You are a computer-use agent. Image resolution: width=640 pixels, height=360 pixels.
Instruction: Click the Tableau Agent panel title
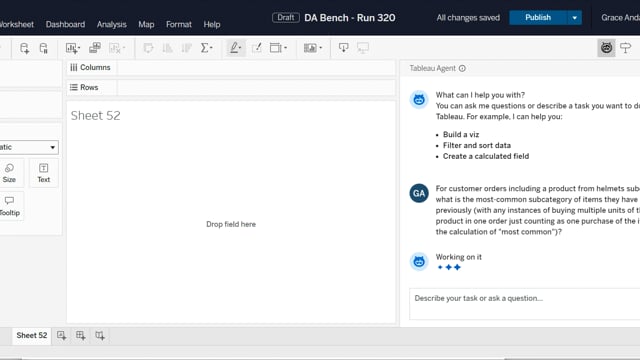pyautogui.click(x=433, y=69)
